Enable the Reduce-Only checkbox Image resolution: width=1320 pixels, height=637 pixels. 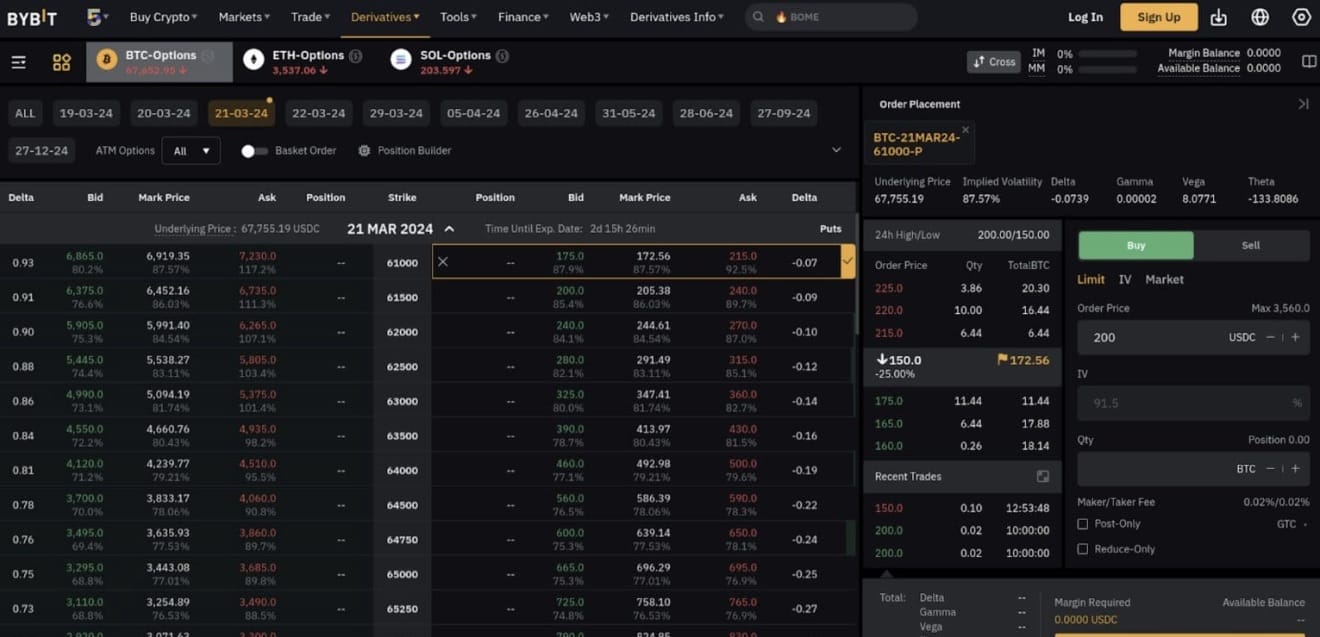(x=1082, y=549)
